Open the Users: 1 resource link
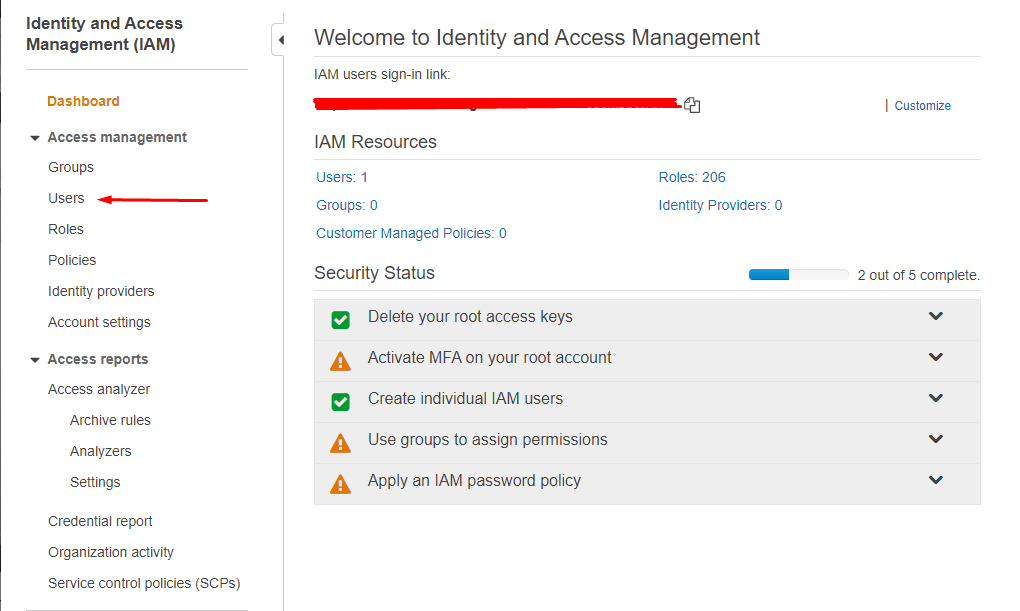This screenshot has width=1020, height=611. [x=341, y=175]
